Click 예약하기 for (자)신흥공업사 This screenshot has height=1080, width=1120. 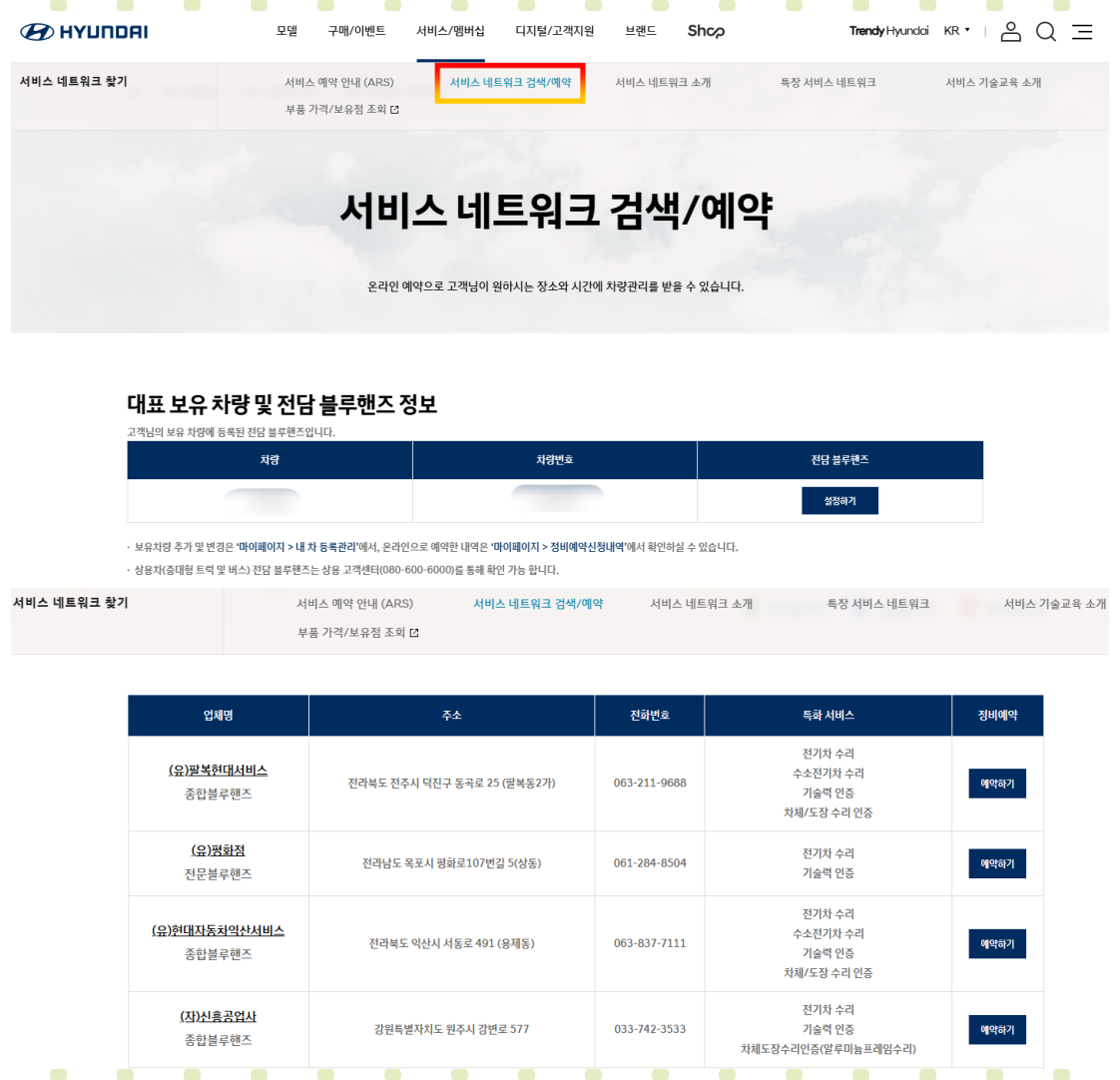[997, 1030]
